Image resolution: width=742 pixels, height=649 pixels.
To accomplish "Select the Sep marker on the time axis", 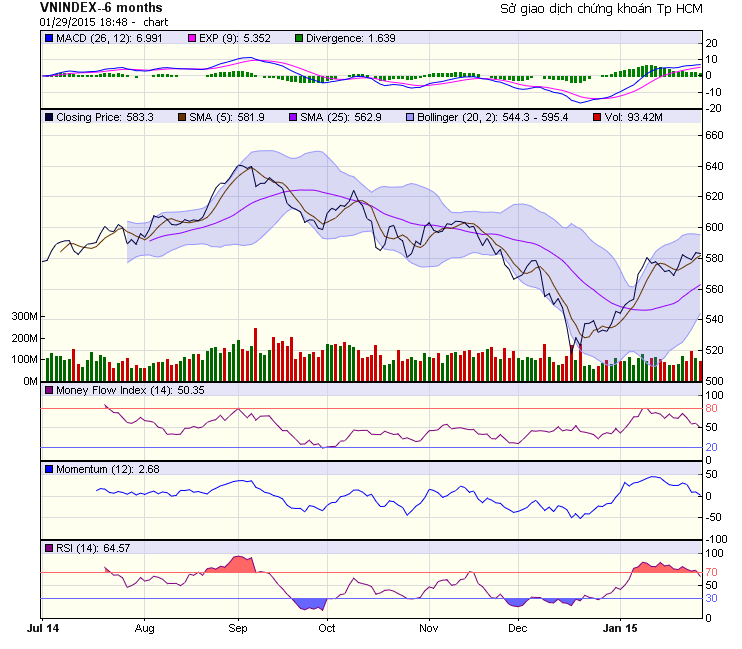I will (x=238, y=630).
